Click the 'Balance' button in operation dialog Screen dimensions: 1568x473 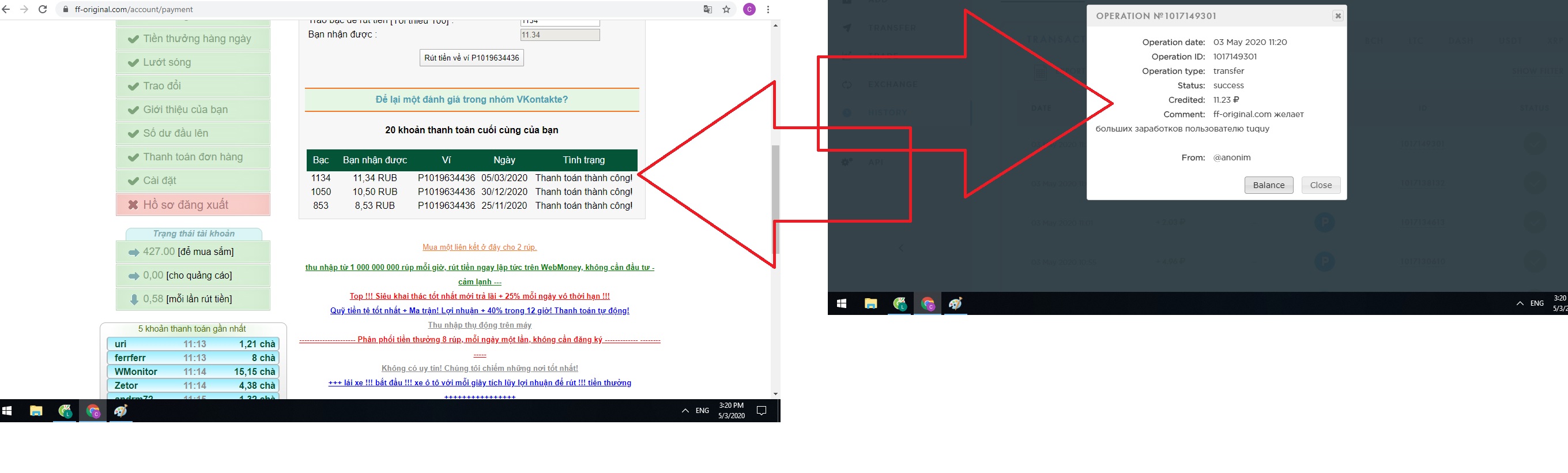pyautogui.click(x=1268, y=185)
